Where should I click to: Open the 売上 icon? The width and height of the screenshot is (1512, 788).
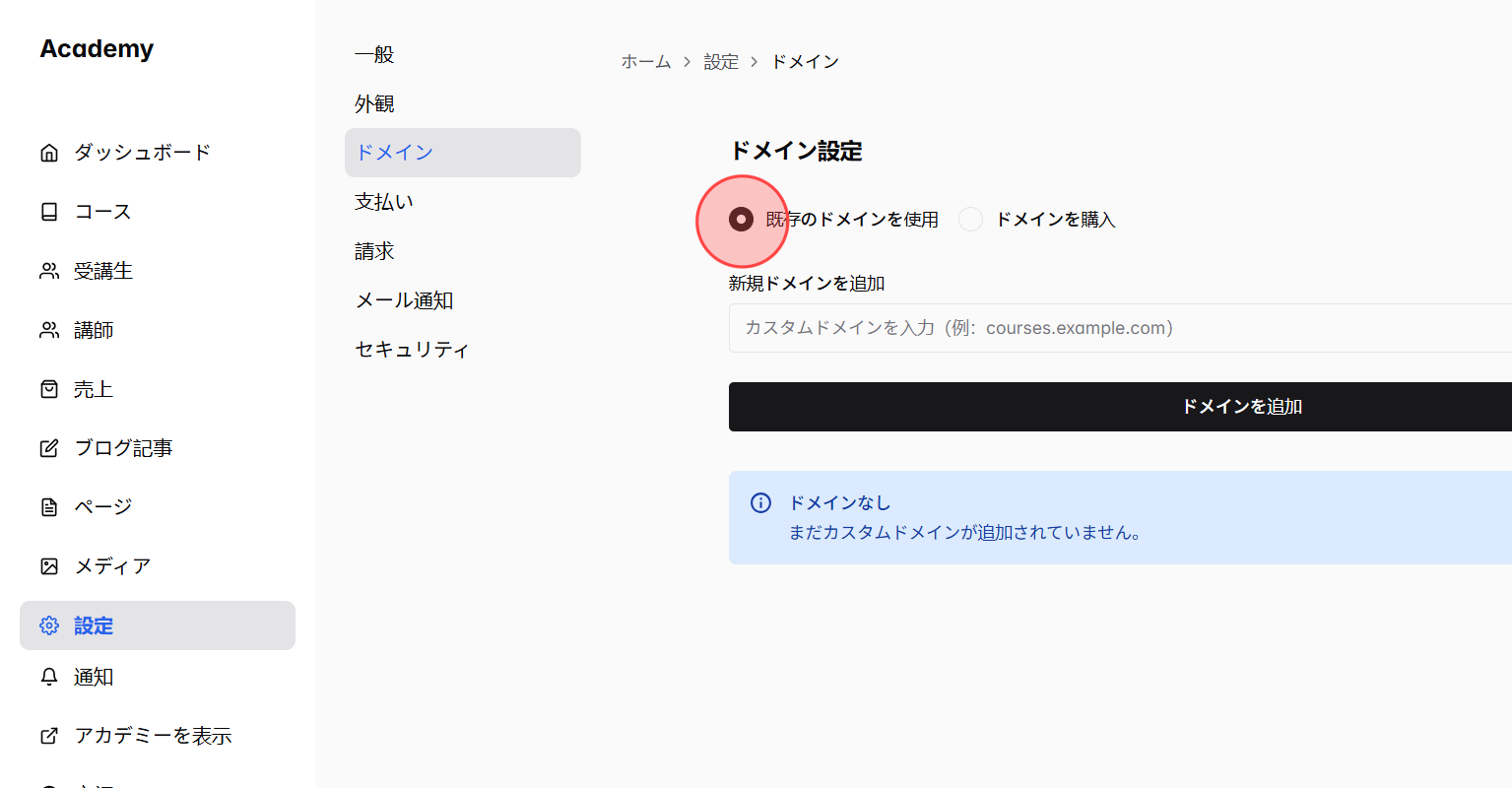(49, 388)
